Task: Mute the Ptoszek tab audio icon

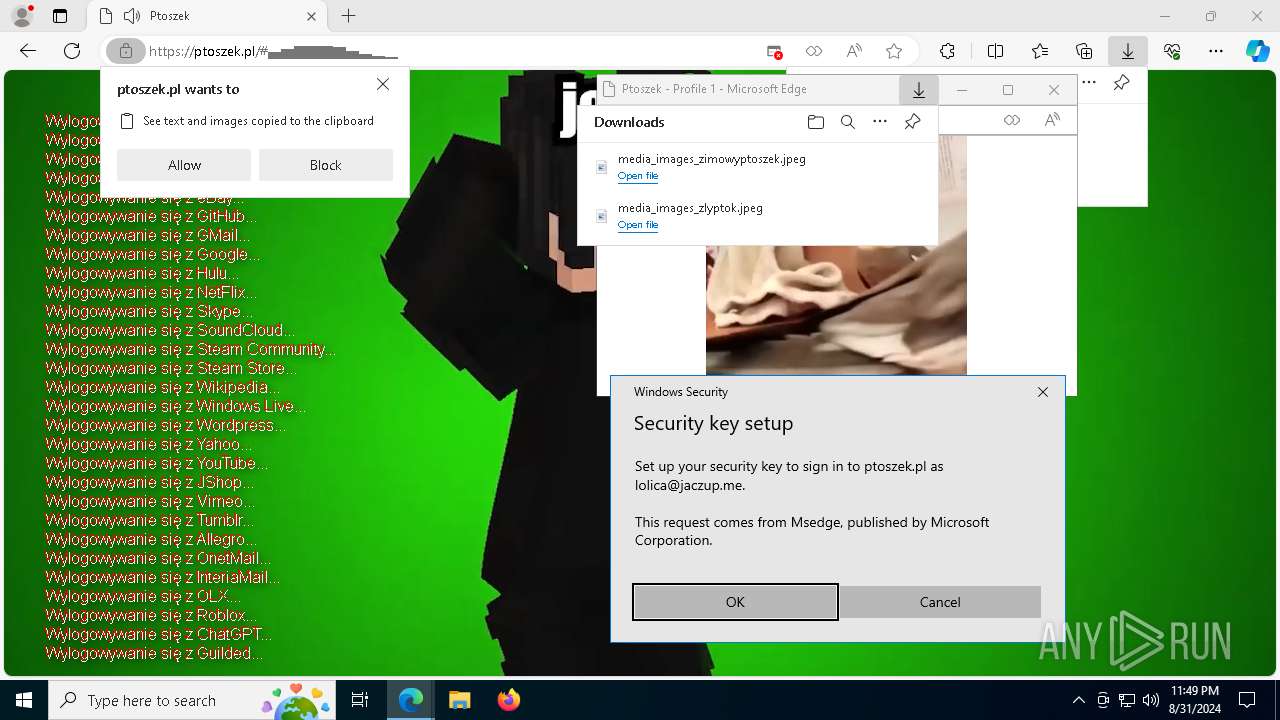Action: point(131,16)
